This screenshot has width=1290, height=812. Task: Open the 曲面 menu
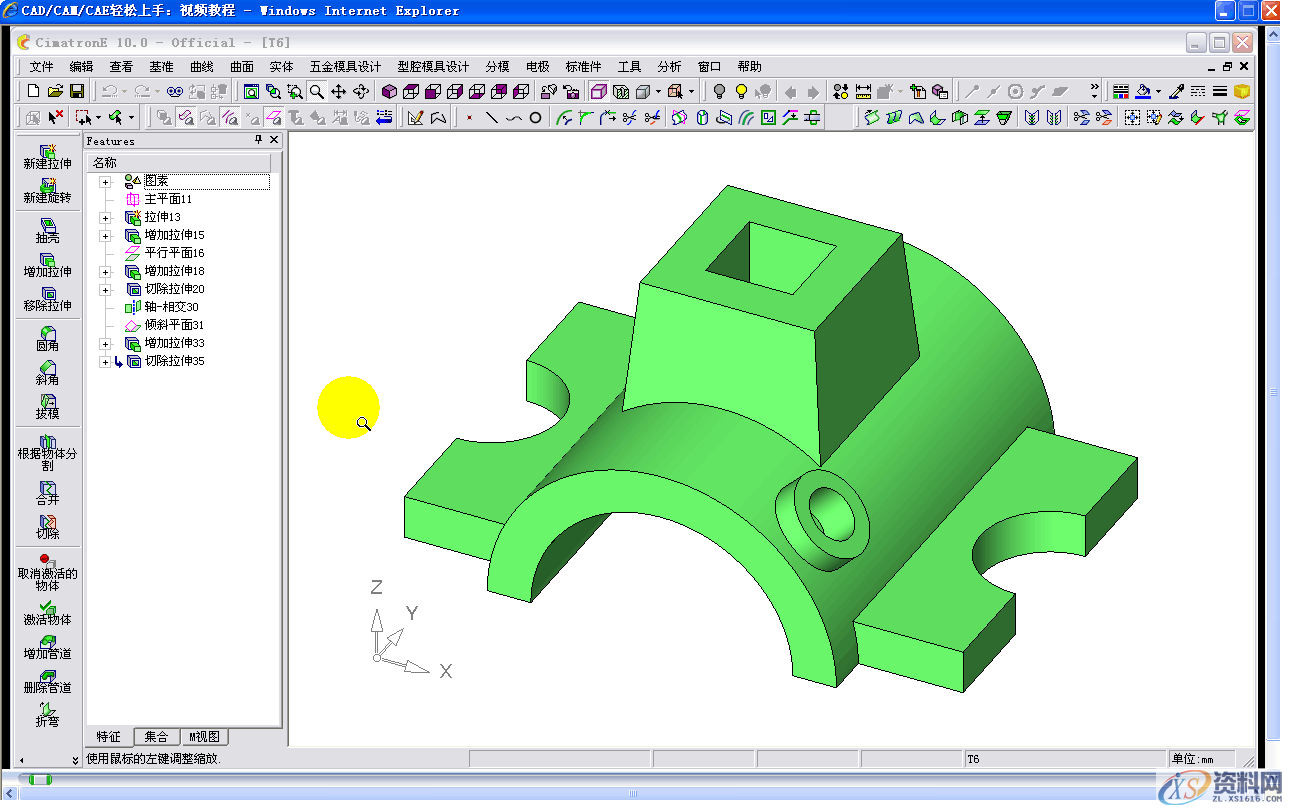(x=242, y=67)
